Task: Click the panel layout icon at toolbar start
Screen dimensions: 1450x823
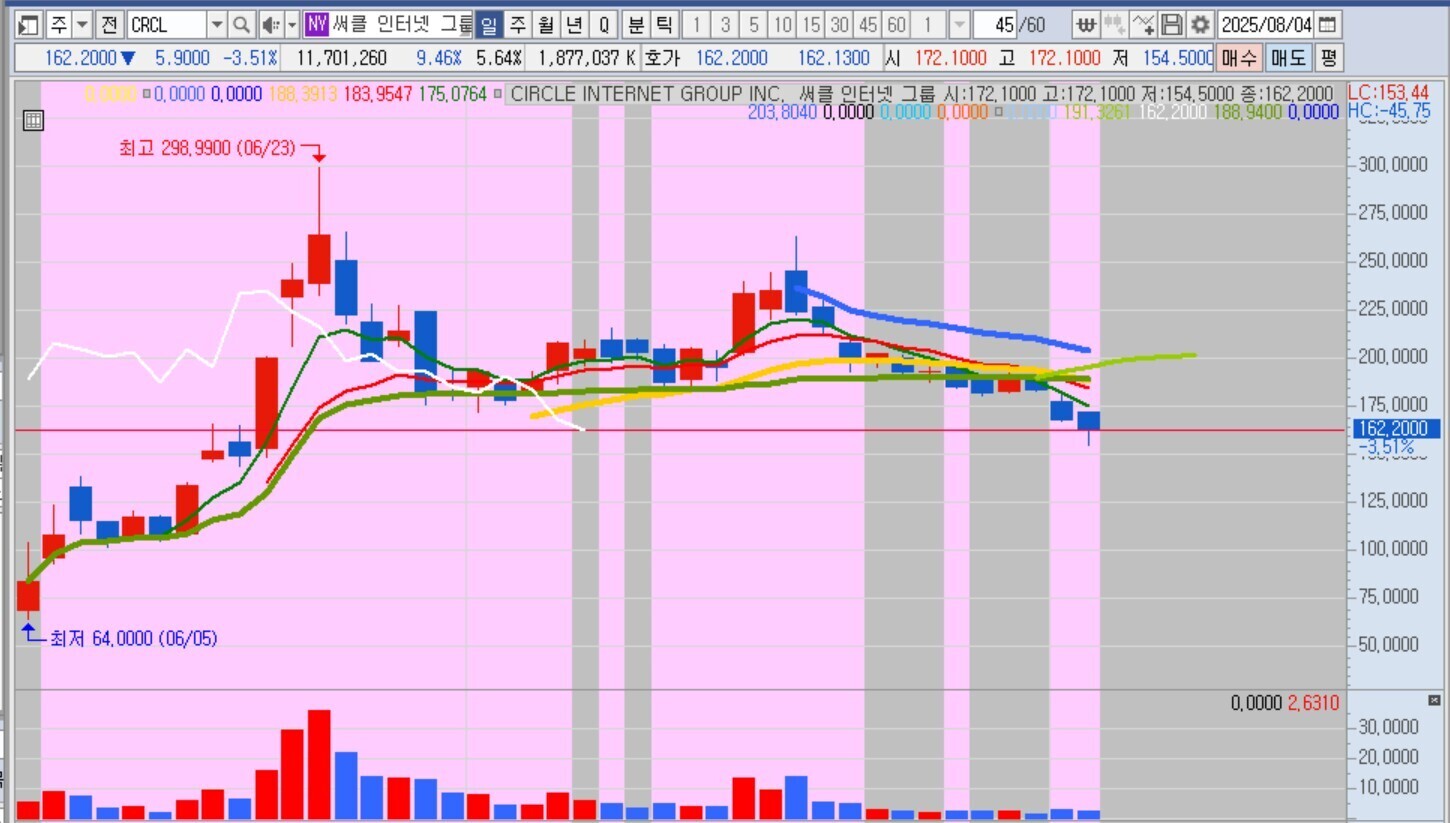Action: tap(30, 25)
